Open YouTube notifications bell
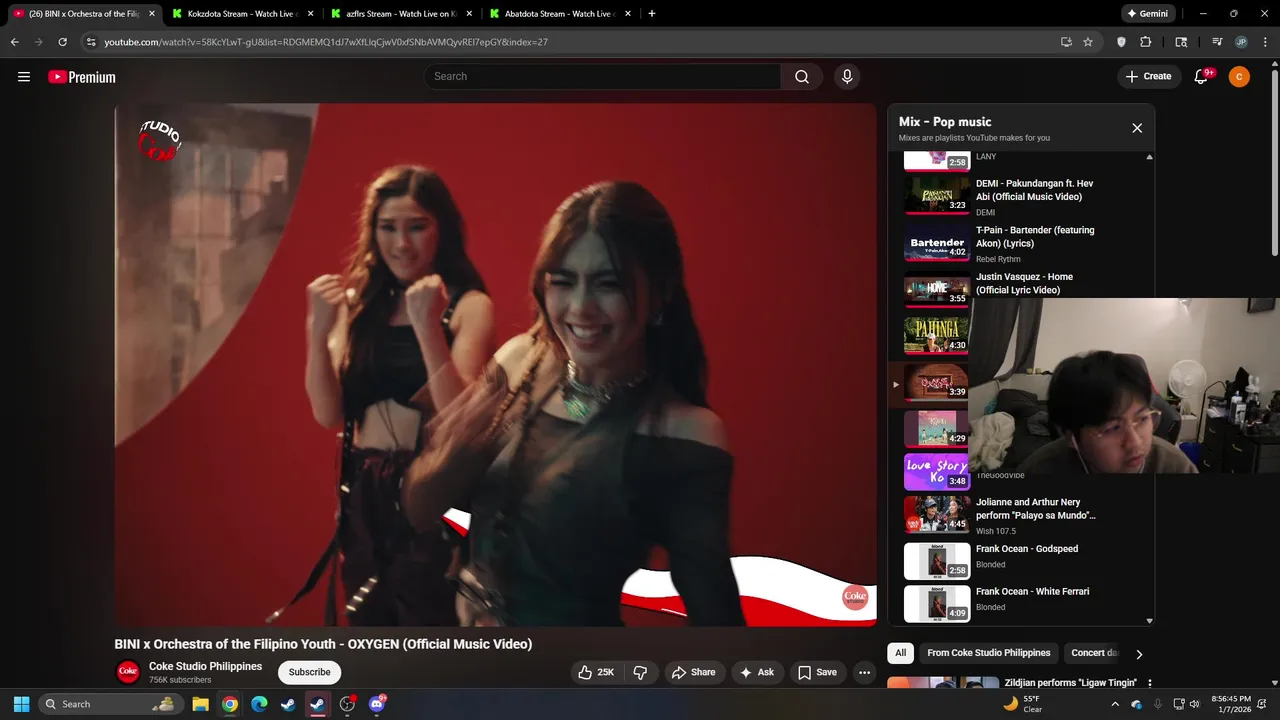 click(x=1202, y=77)
